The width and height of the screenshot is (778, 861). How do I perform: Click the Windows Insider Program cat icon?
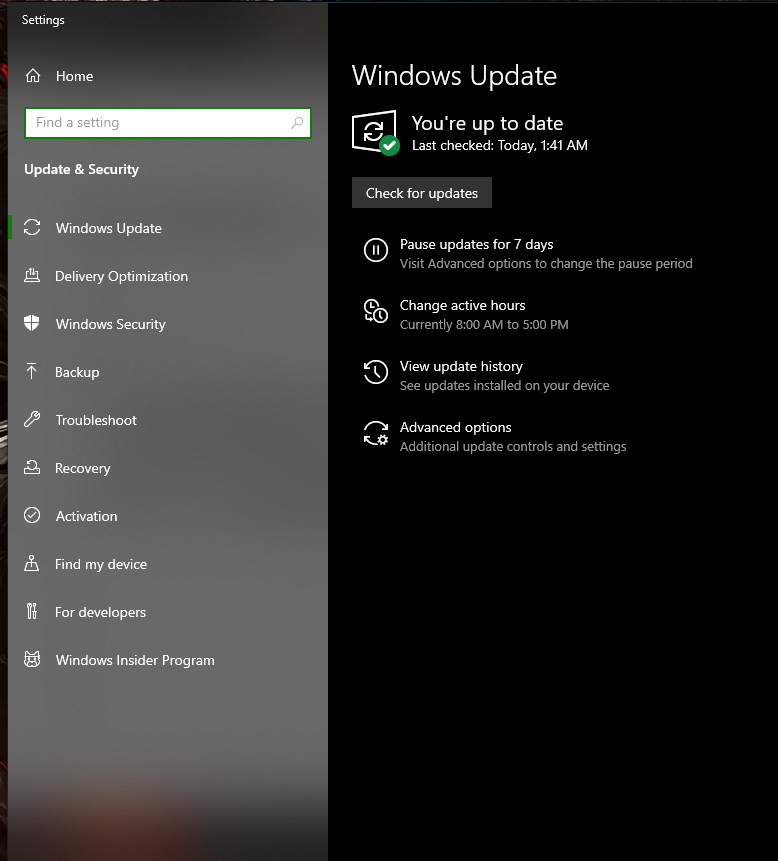pos(32,659)
